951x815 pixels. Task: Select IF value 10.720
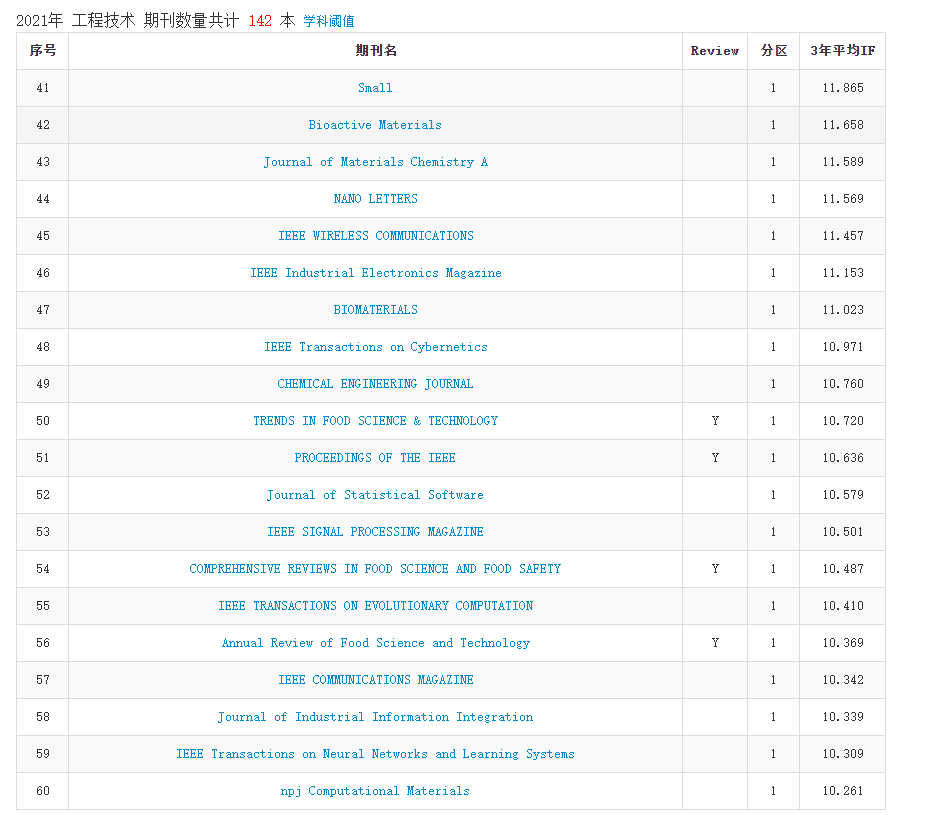pyautogui.click(x=842, y=421)
